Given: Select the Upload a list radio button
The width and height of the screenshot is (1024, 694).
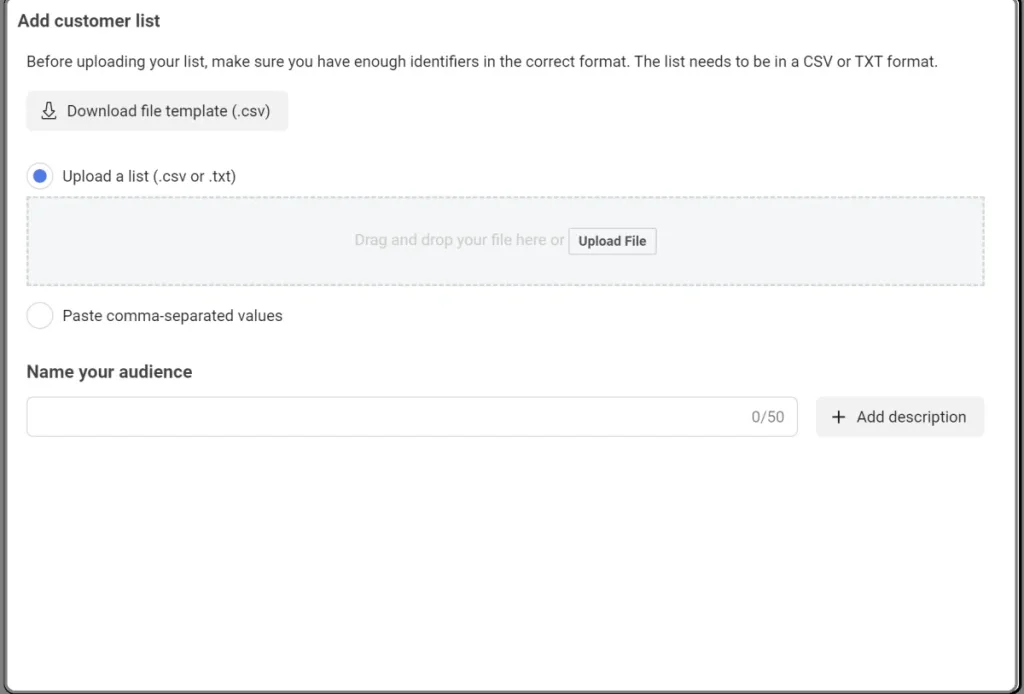Looking at the screenshot, I should tap(40, 176).
